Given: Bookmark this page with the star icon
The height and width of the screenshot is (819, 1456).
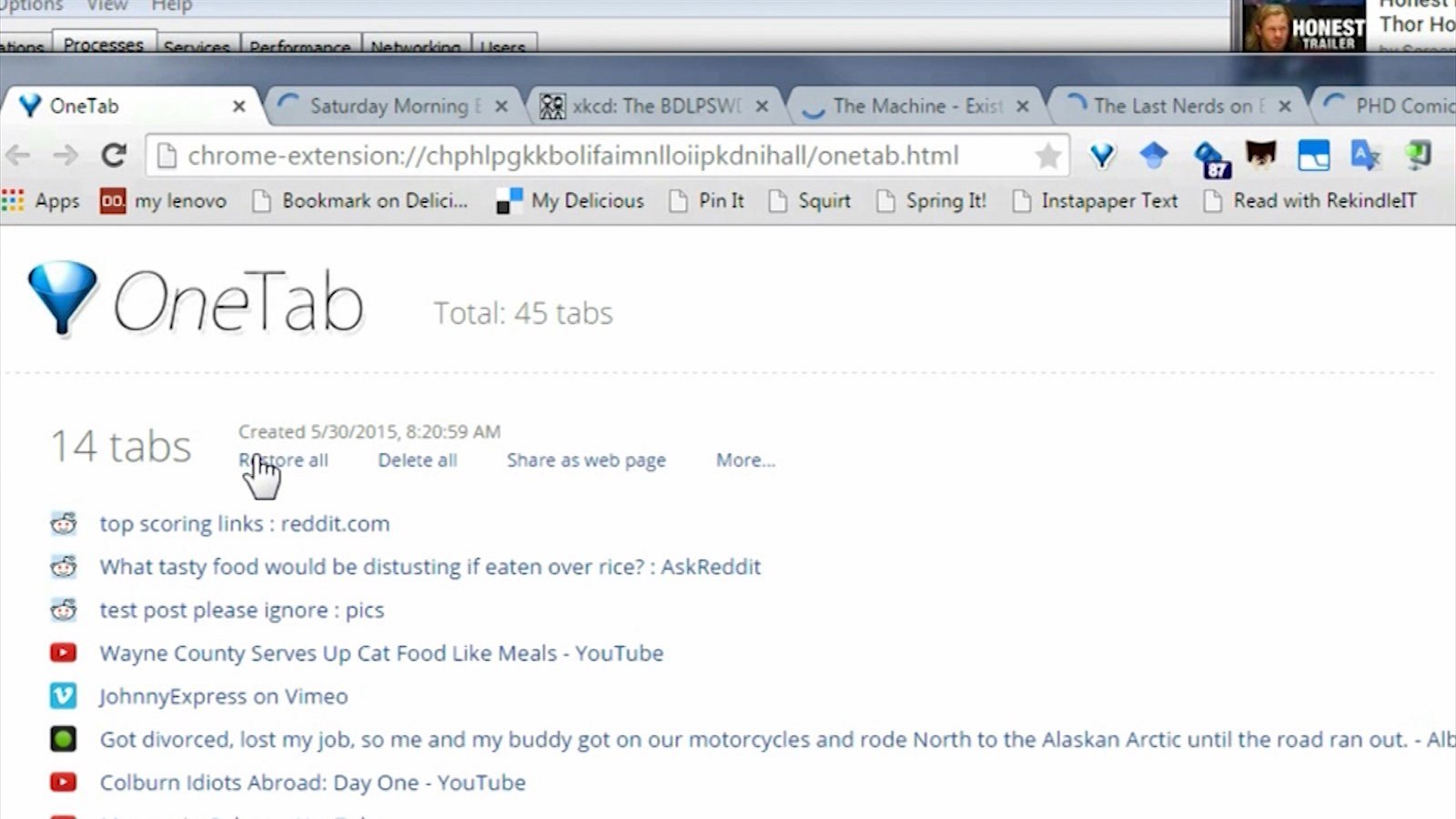Looking at the screenshot, I should click(x=1047, y=157).
